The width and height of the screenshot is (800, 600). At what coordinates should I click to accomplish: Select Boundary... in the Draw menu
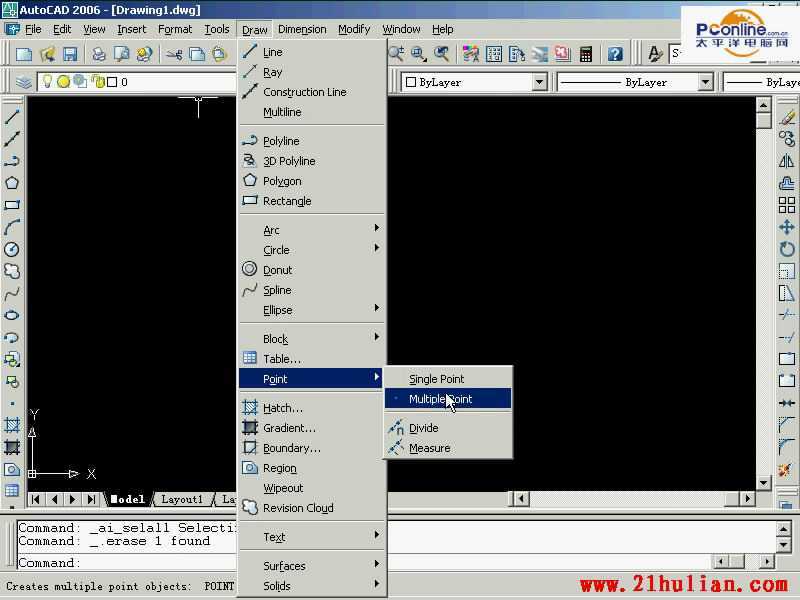click(311, 448)
